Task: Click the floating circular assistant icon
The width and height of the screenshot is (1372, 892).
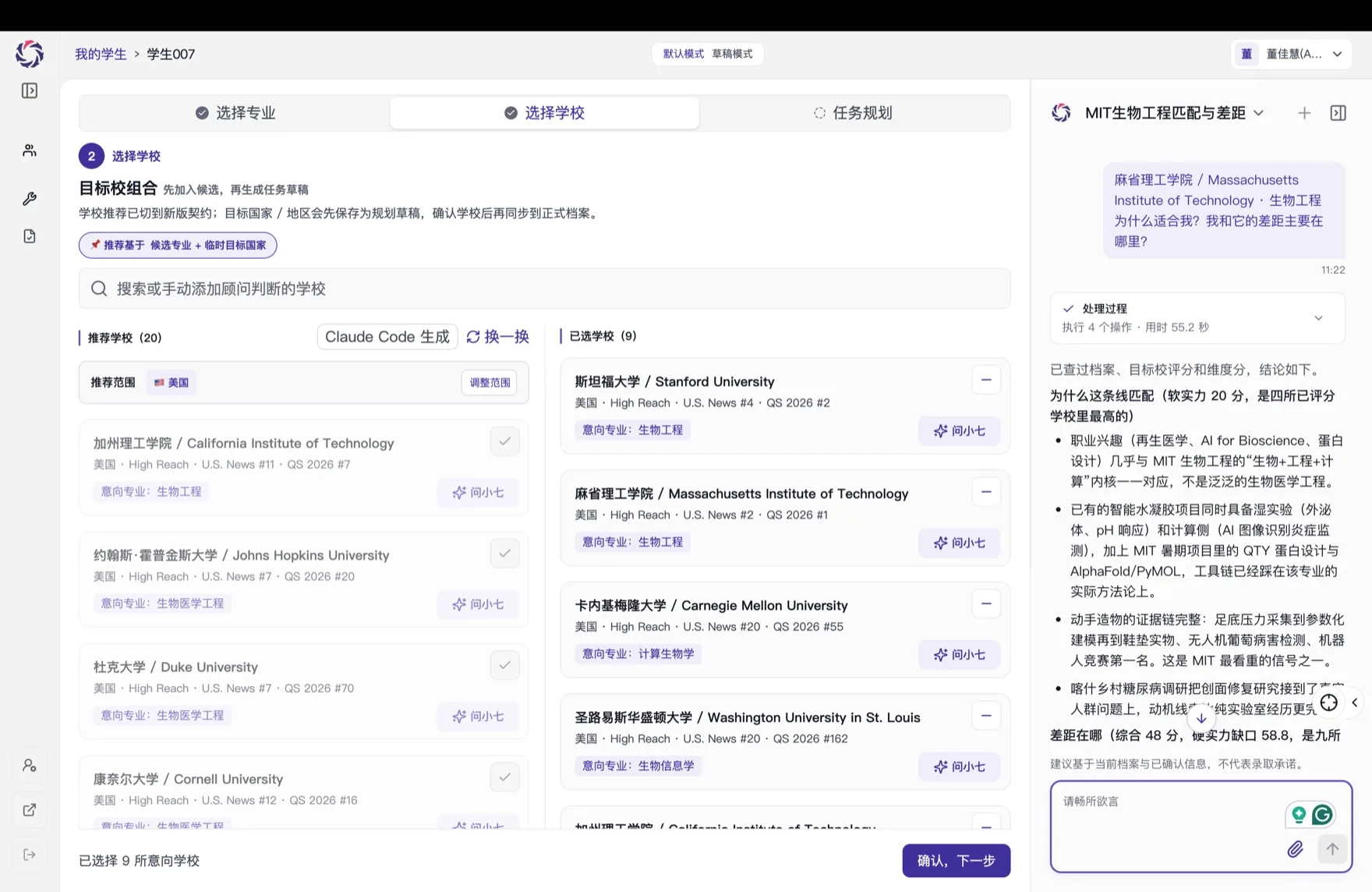Action: (1329, 703)
